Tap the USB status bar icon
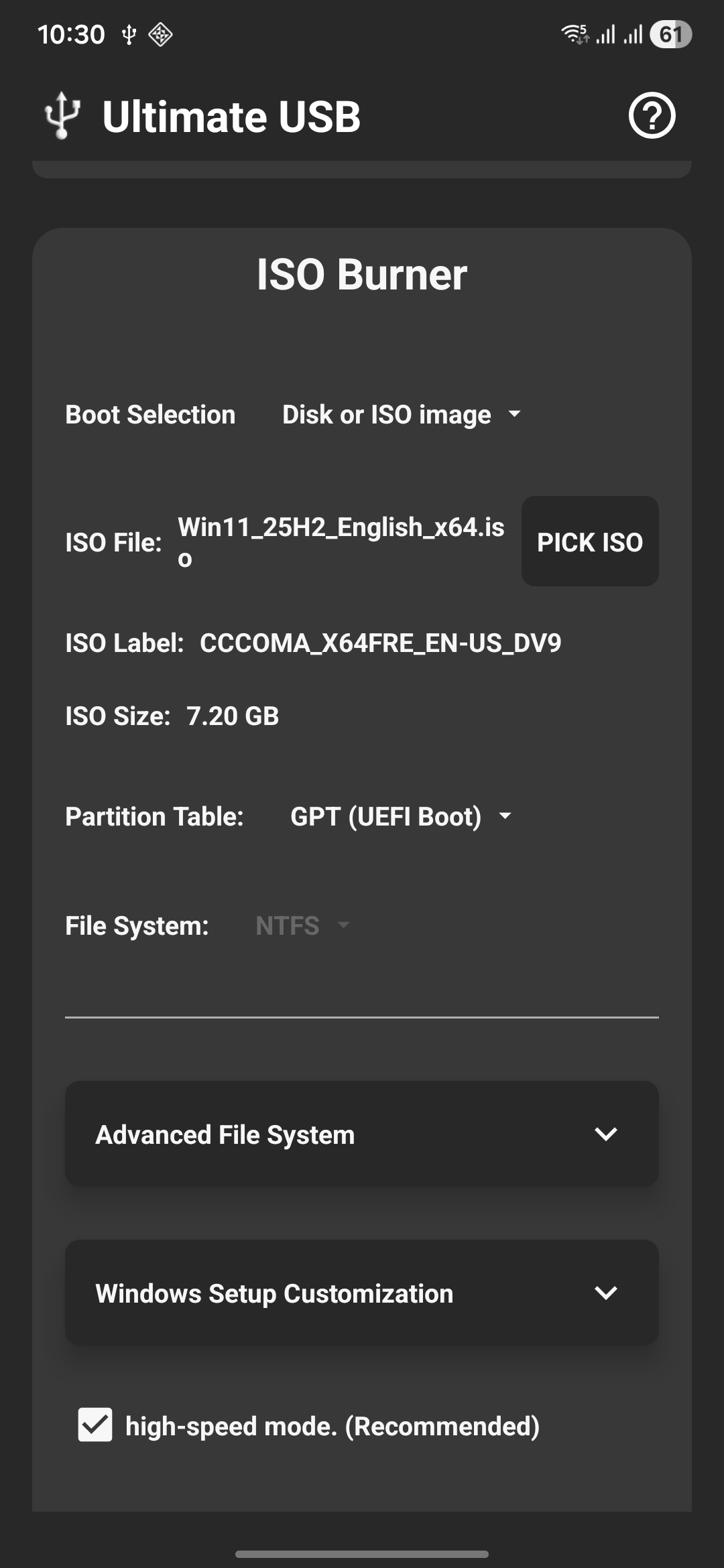Viewport: 724px width, 1568px height. click(x=129, y=34)
